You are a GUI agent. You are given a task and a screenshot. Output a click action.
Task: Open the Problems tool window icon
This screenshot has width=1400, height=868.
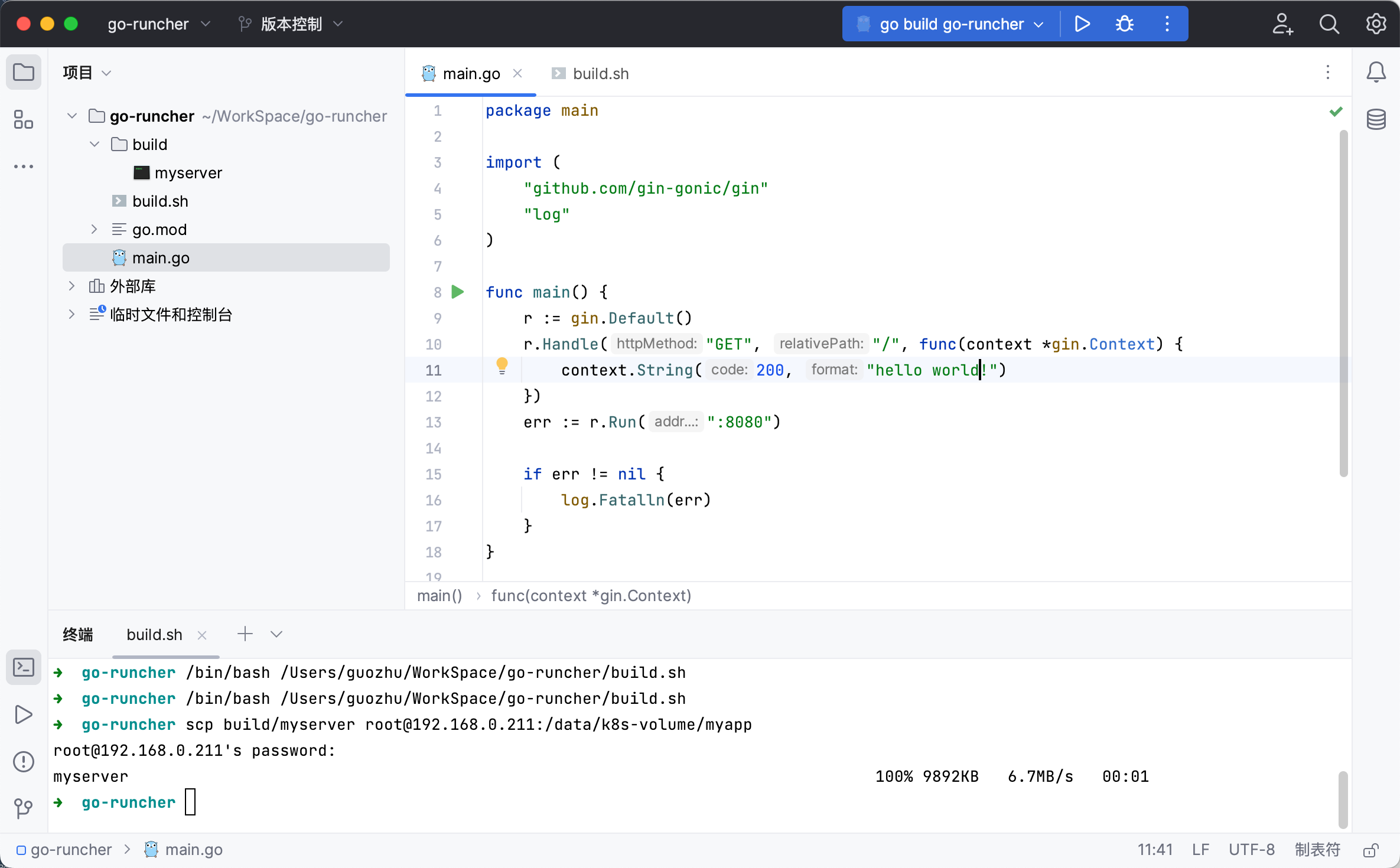pyautogui.click(x=24, y=762)
